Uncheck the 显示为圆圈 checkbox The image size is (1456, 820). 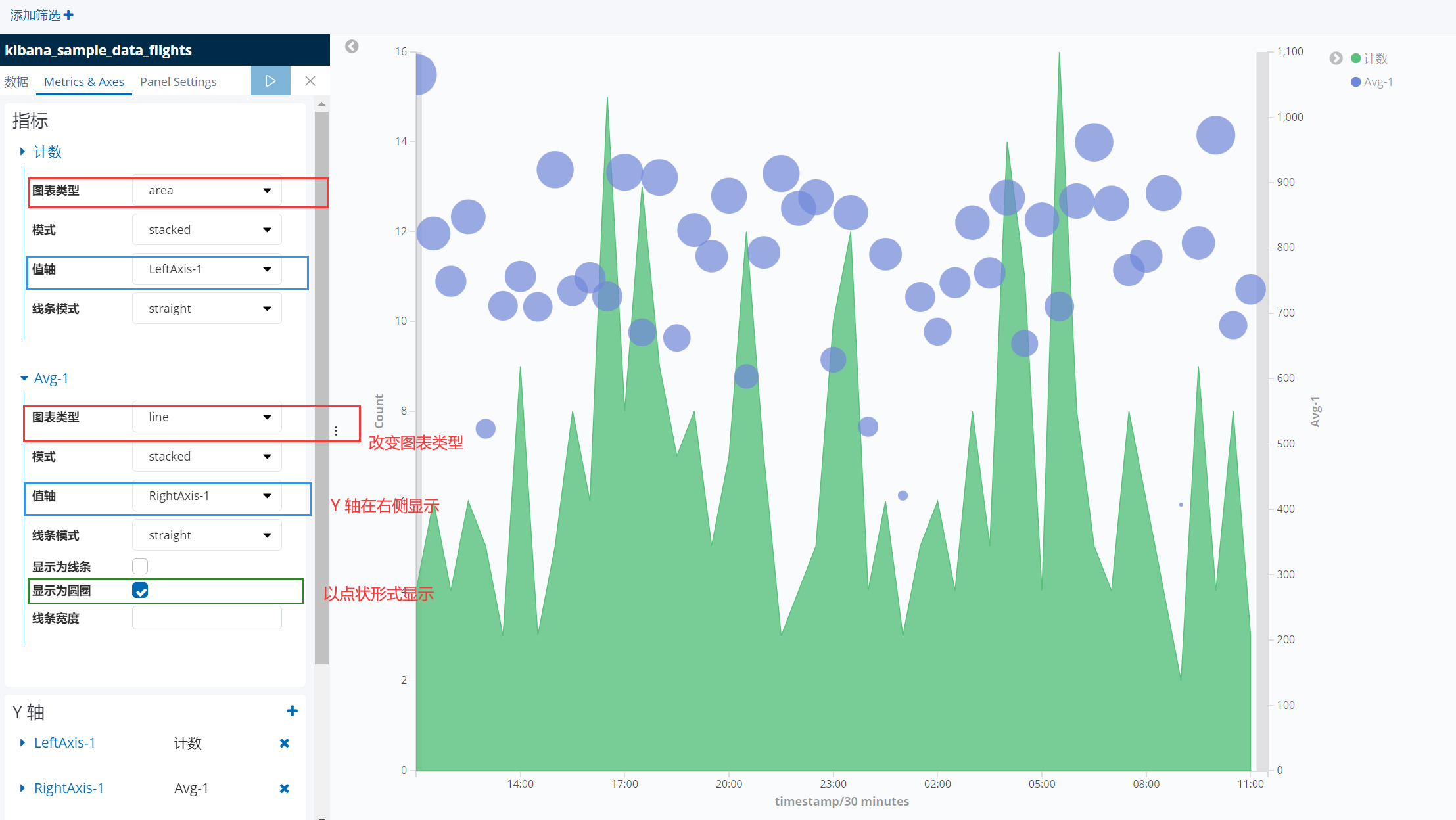[140, 590]
